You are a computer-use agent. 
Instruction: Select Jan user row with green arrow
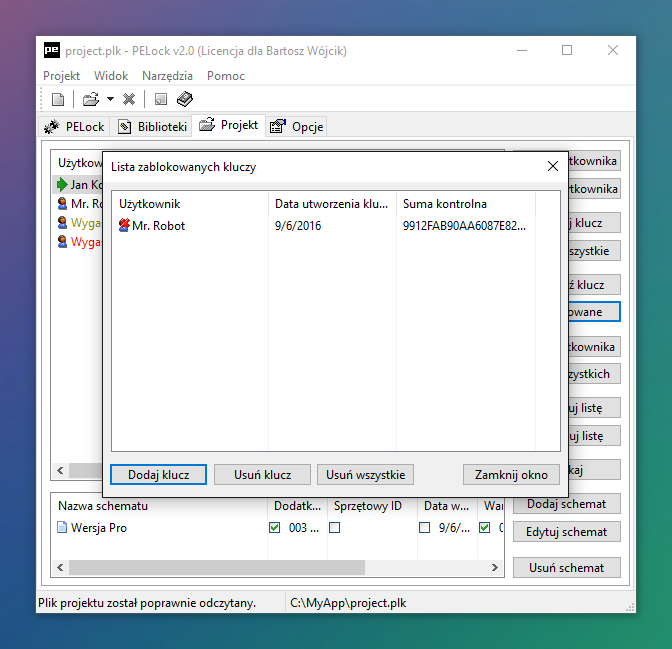pyautogui.click(x=79, y=184)
